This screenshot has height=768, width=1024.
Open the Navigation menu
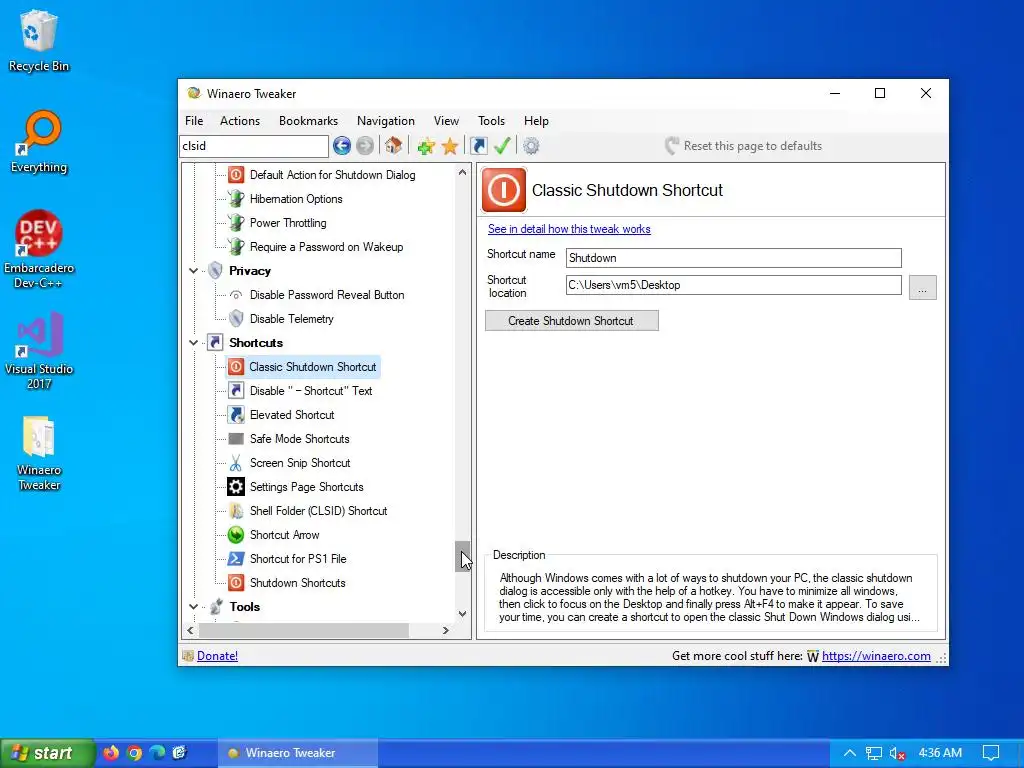(385, 121)
